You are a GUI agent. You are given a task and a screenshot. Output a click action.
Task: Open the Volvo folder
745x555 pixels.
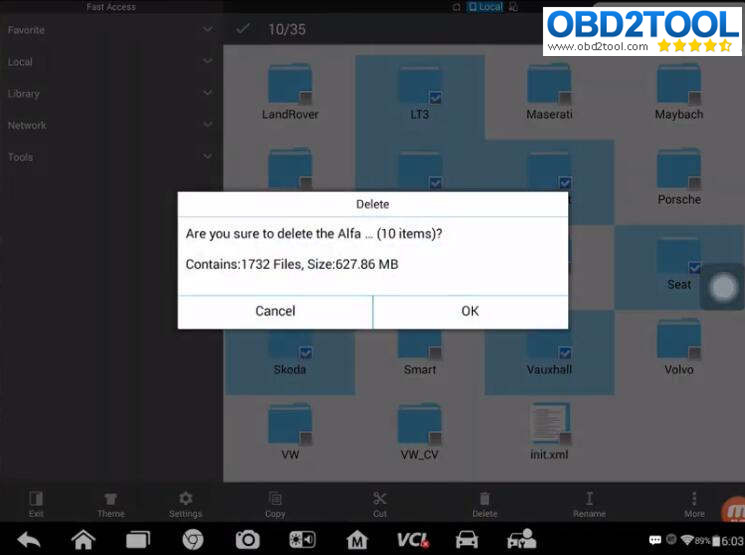pyautogui.click(x=678, y=347)
